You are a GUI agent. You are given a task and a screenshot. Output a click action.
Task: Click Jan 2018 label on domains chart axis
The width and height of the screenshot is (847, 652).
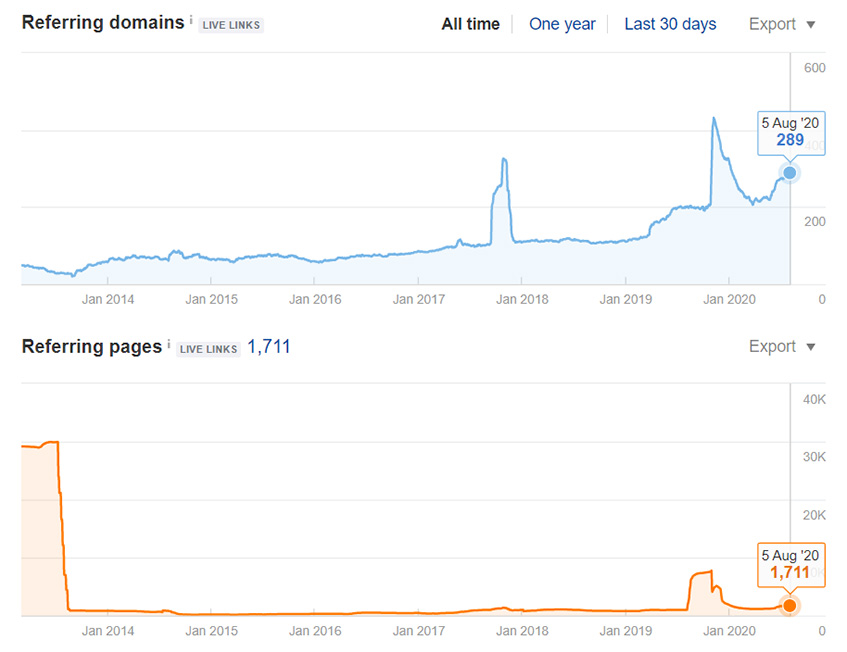coord(522,299)
